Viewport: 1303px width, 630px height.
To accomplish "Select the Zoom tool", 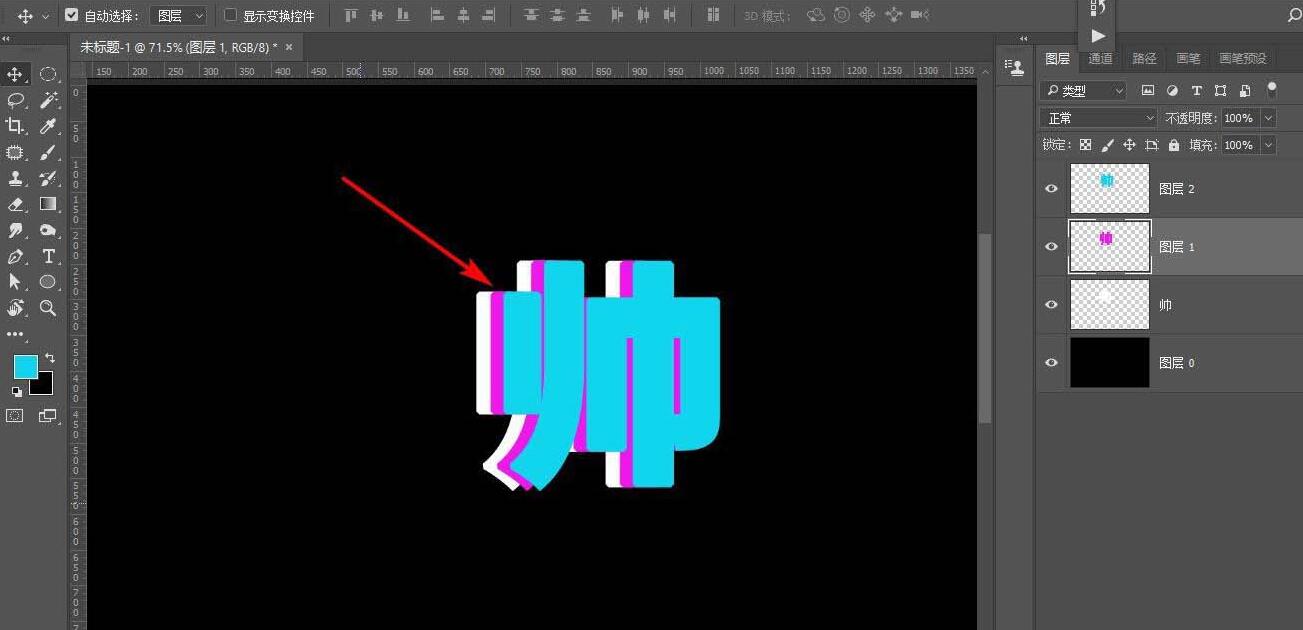I will tap(46, 310).
